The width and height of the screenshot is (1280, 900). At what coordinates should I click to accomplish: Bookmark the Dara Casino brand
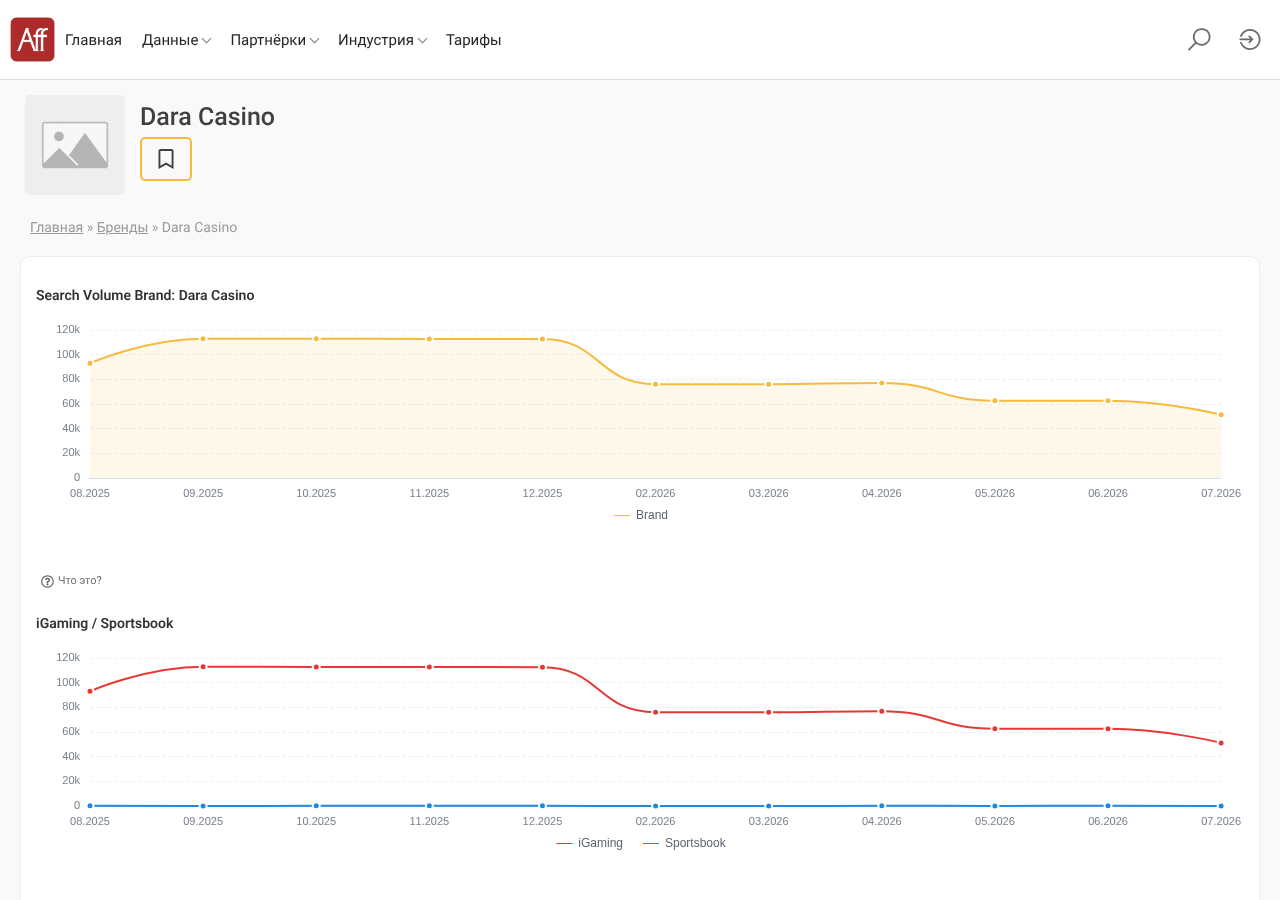[x=166, y=159]
